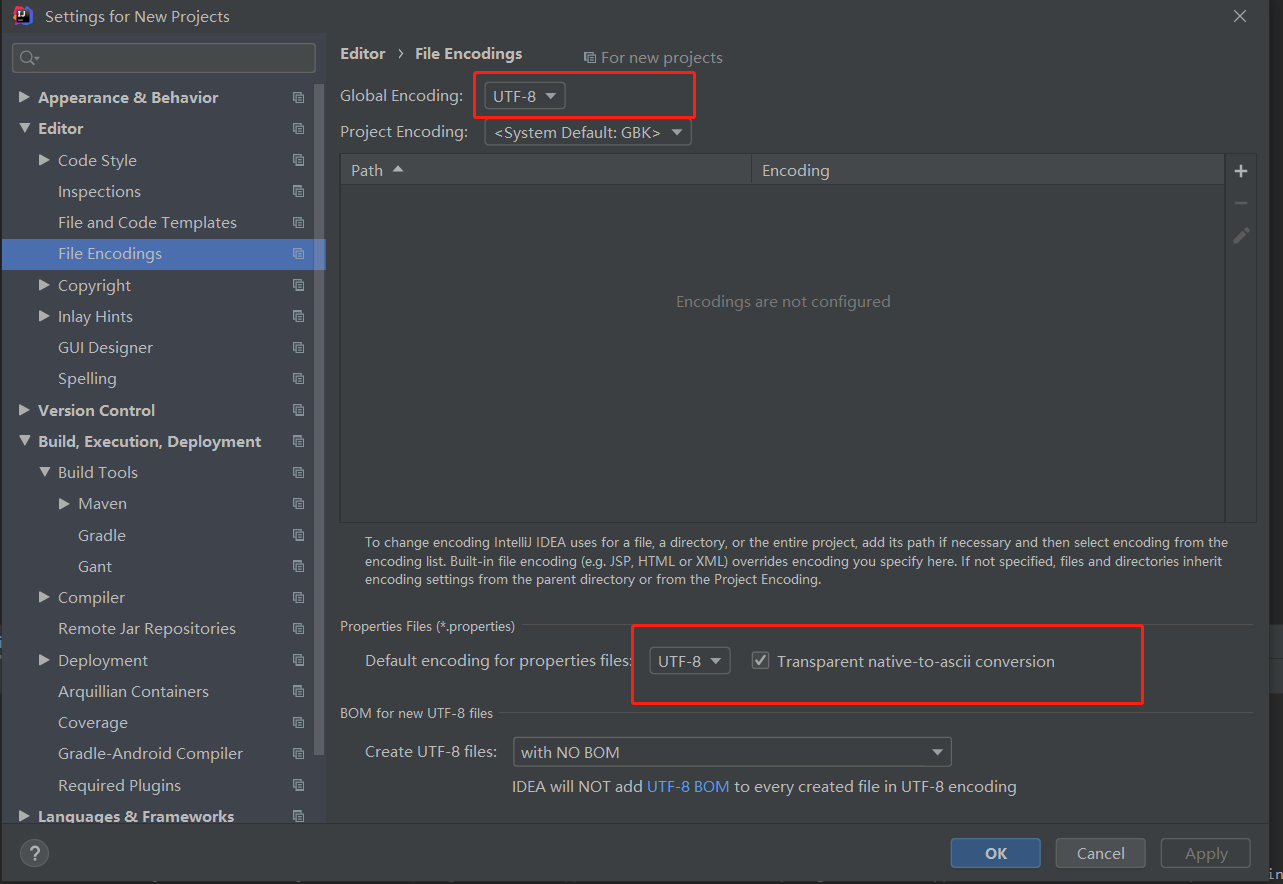Click the Encoding column header
The width and height of the screenshot is (1283, 884).
coord(988,170)
